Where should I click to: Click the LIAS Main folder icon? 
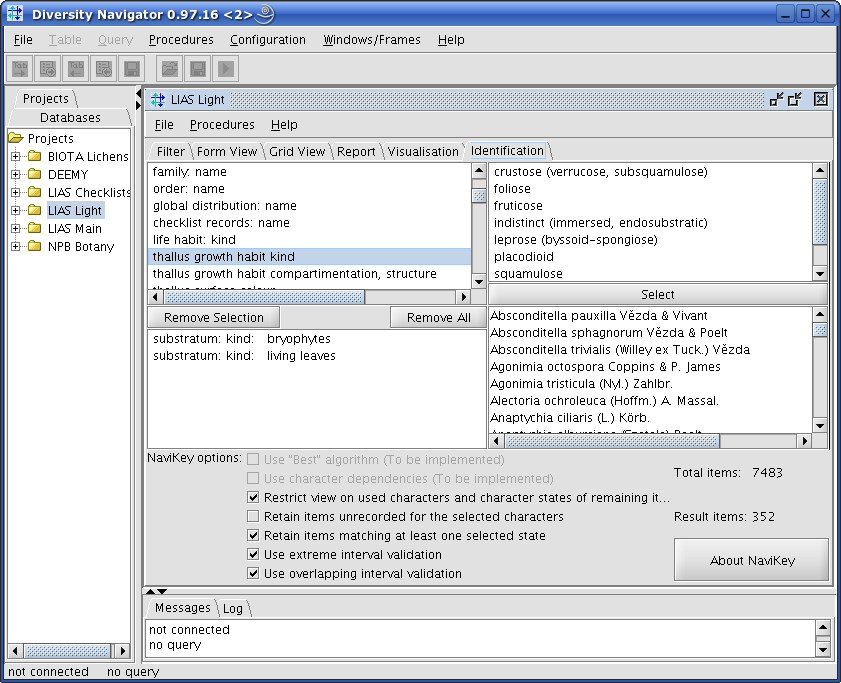click(35, 228)
